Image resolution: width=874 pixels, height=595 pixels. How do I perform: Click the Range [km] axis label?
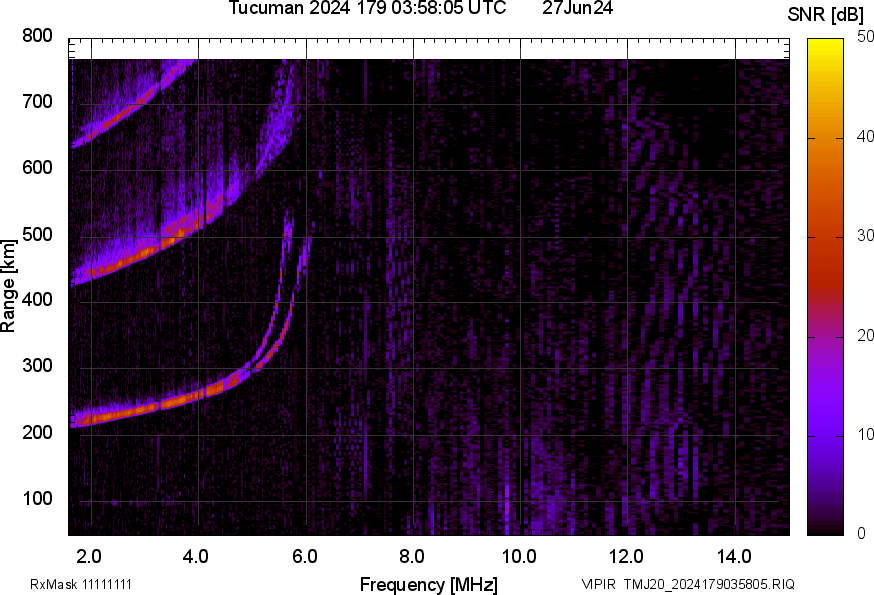pyautogui.click(x=9, y=285)
